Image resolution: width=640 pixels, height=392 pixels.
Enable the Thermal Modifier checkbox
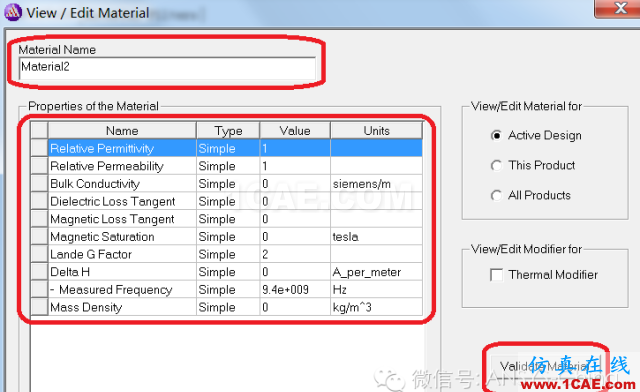496,275
